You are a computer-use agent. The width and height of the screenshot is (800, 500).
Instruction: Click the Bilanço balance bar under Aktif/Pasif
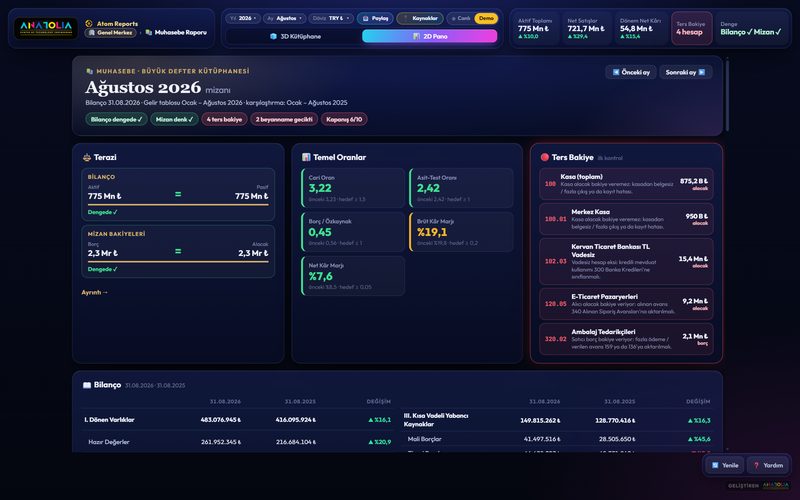(x=178, y=205)
